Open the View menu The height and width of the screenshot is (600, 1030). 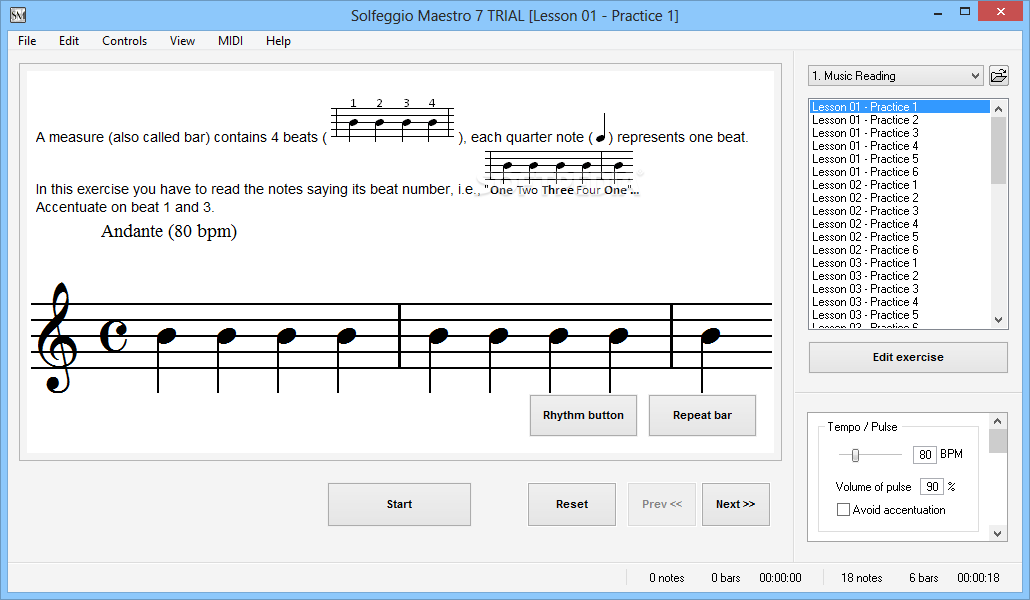[182, 41]
